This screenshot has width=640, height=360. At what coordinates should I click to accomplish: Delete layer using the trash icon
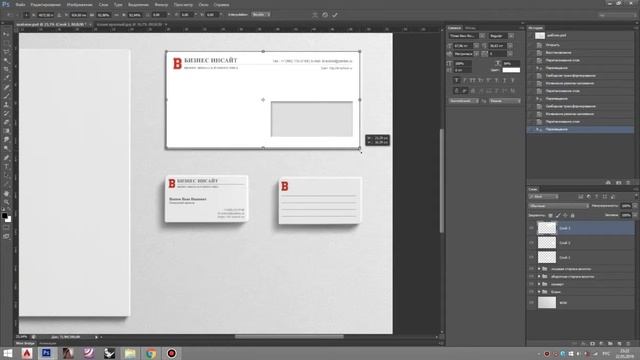(x=628, y=344)
